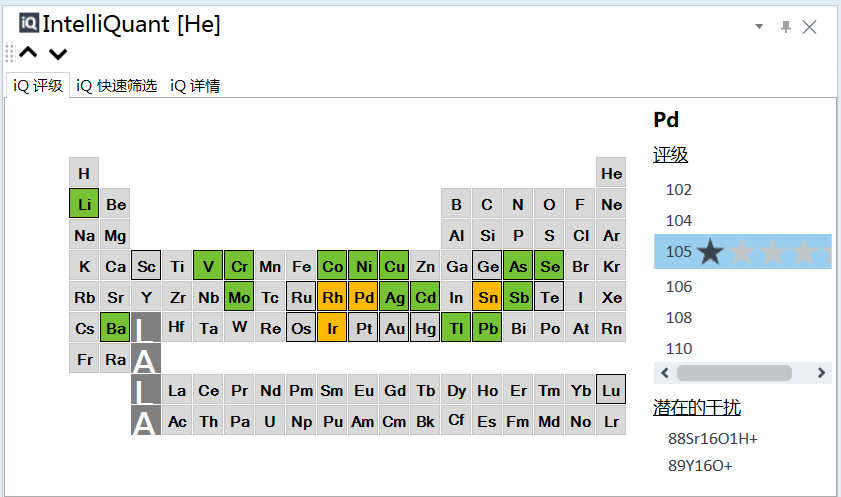Open the window options dropdown arrow
Image resolution: width=841 pixels, height=497 pixels.
[759, 26]
